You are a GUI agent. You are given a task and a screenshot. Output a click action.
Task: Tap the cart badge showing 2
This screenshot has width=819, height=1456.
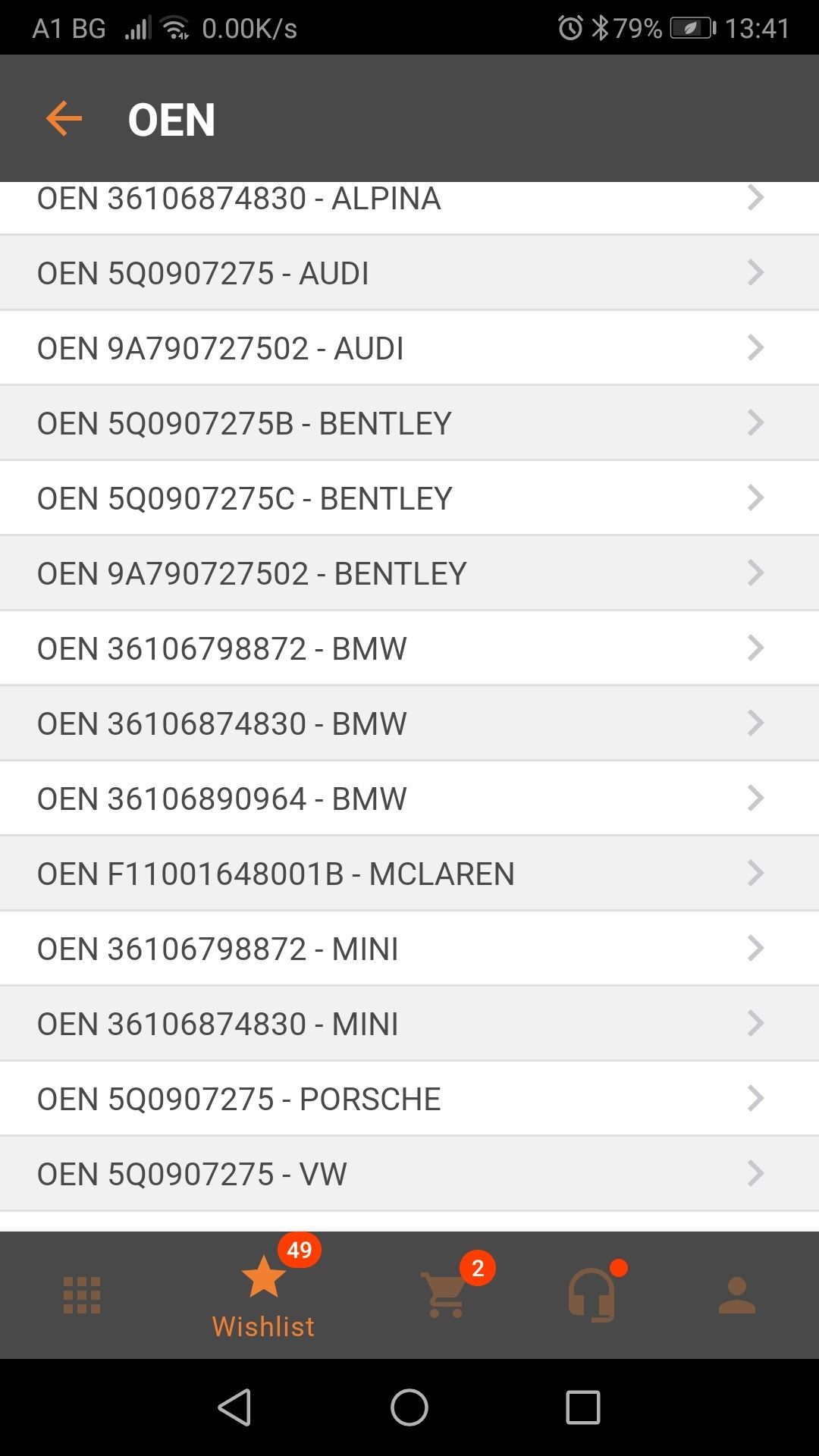pyautogui.click(x=478, y=1268)
